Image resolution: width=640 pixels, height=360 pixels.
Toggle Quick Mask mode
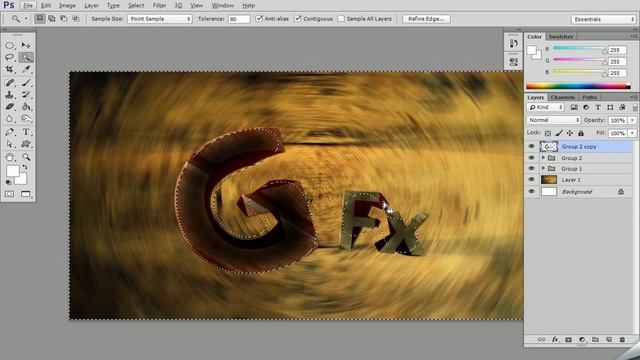coord(9,194)
